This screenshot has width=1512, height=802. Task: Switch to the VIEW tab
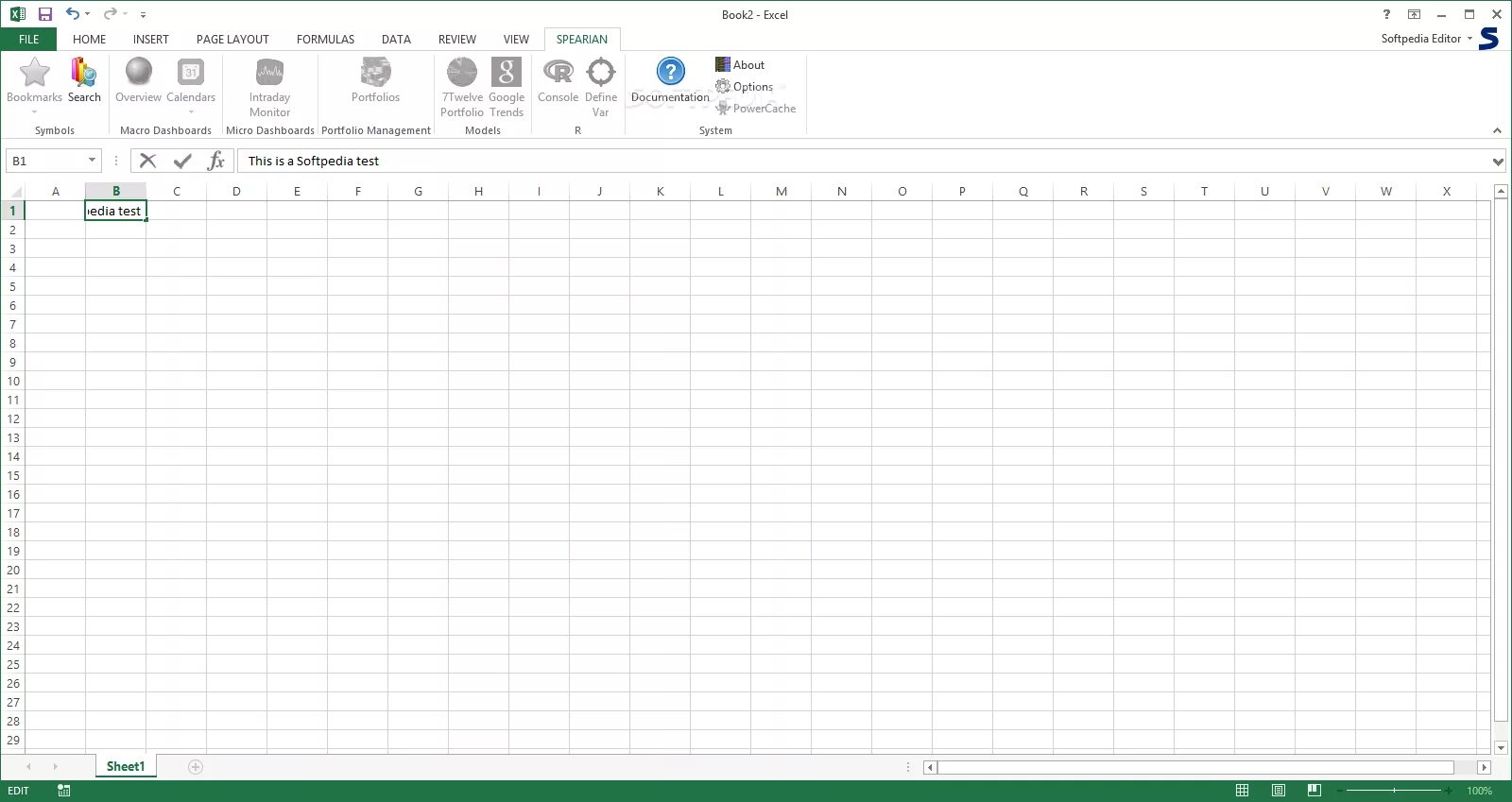(516, 39)
